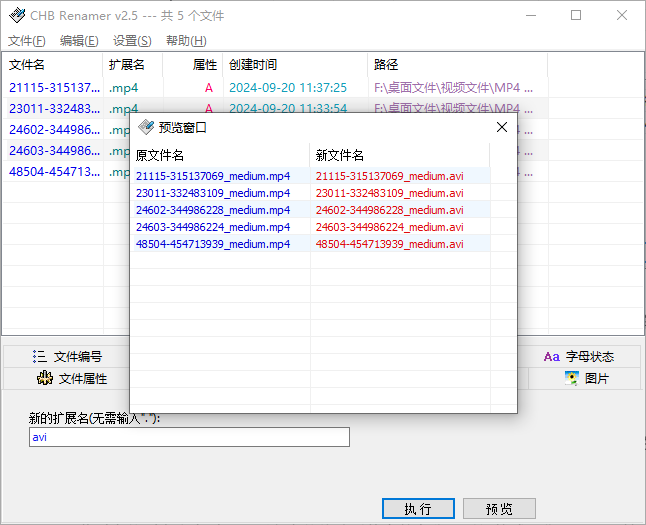Click new name 23011-332483109_medium.avi
The height and width of the screenshot is (525, 646).
[x=390, y=193]
